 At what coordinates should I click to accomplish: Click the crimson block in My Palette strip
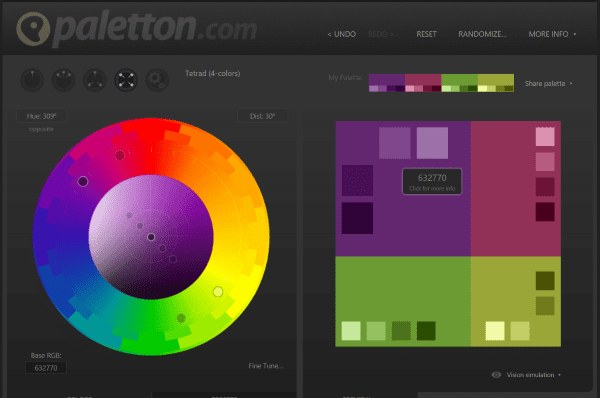tap(423, 80)
